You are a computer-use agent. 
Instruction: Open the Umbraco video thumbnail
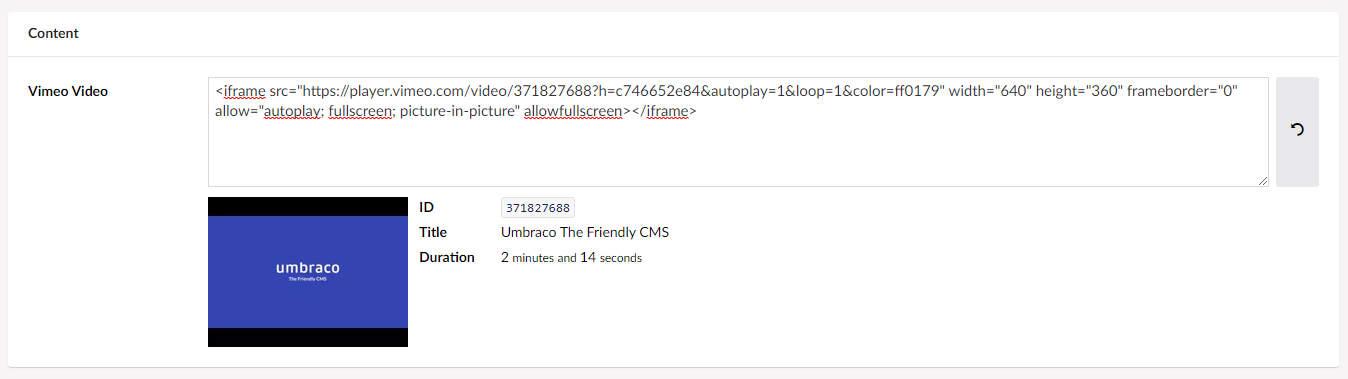pyautogui.click(x=308, y=272)
